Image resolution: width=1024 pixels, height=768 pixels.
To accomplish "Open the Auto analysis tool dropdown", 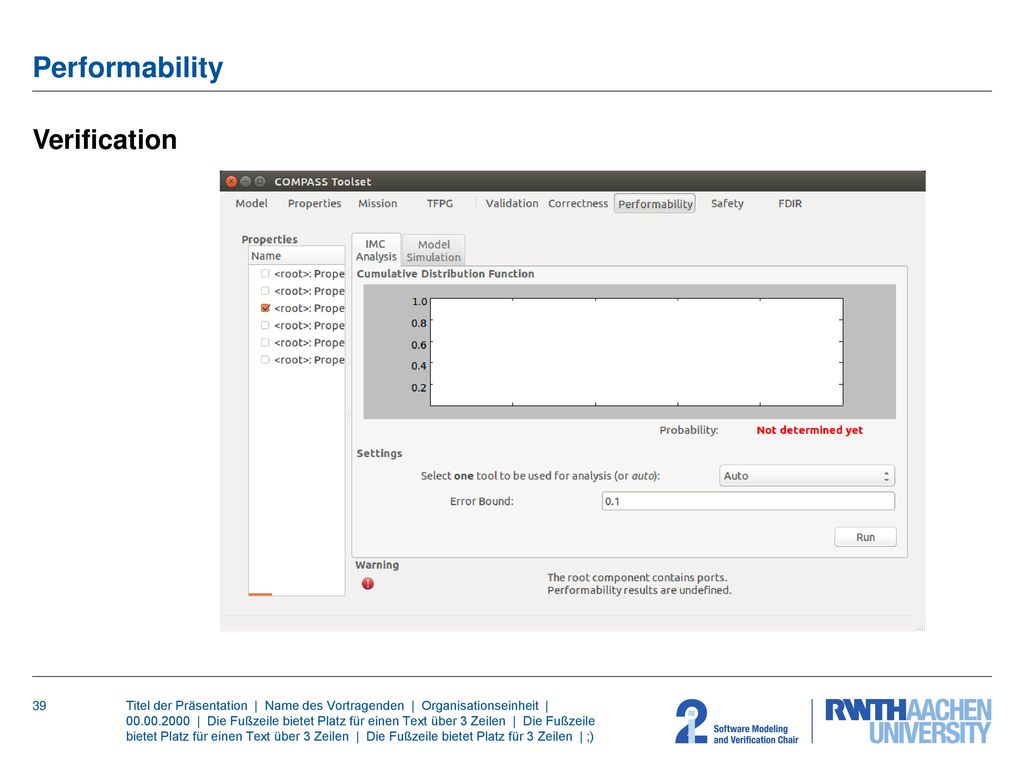I will pyautogui.click(x=807, y=476).
